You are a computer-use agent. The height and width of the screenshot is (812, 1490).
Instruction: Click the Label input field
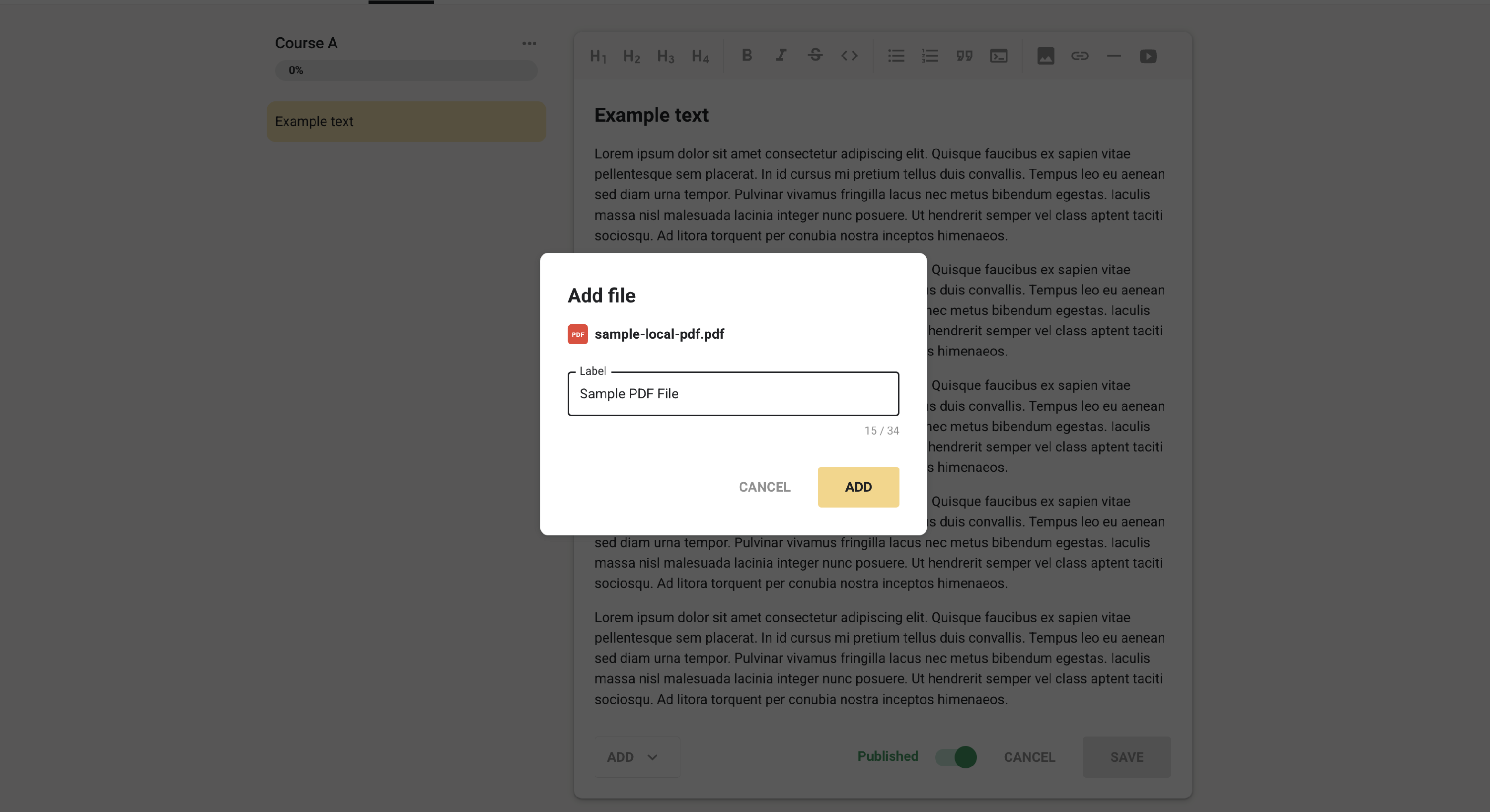coord(733,394)
